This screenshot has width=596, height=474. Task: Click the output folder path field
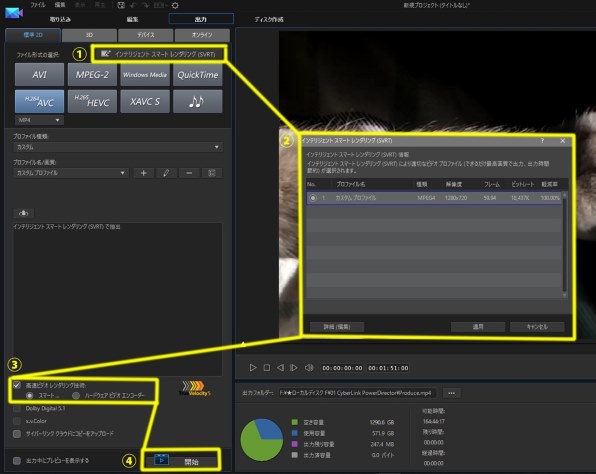point(357,393)
